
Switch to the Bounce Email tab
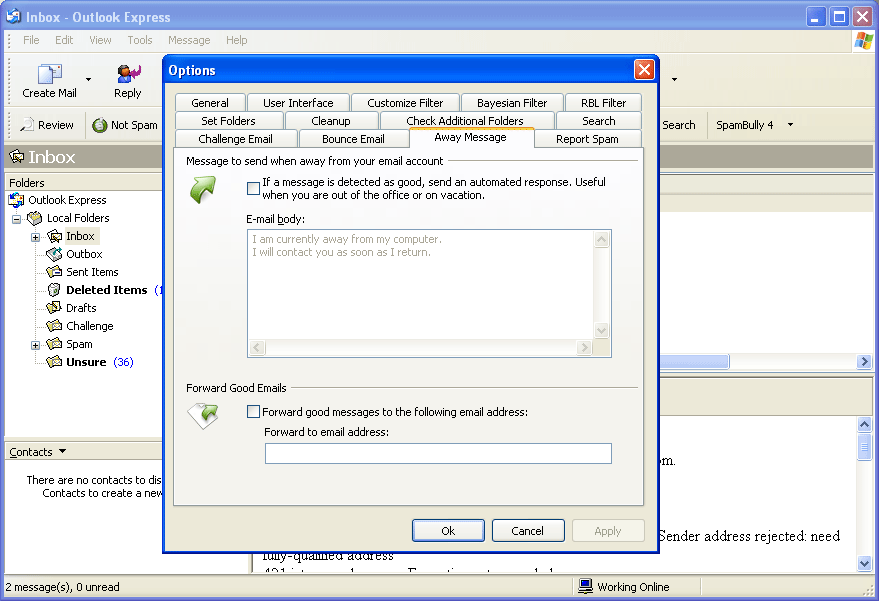click(x=353, y=138)
